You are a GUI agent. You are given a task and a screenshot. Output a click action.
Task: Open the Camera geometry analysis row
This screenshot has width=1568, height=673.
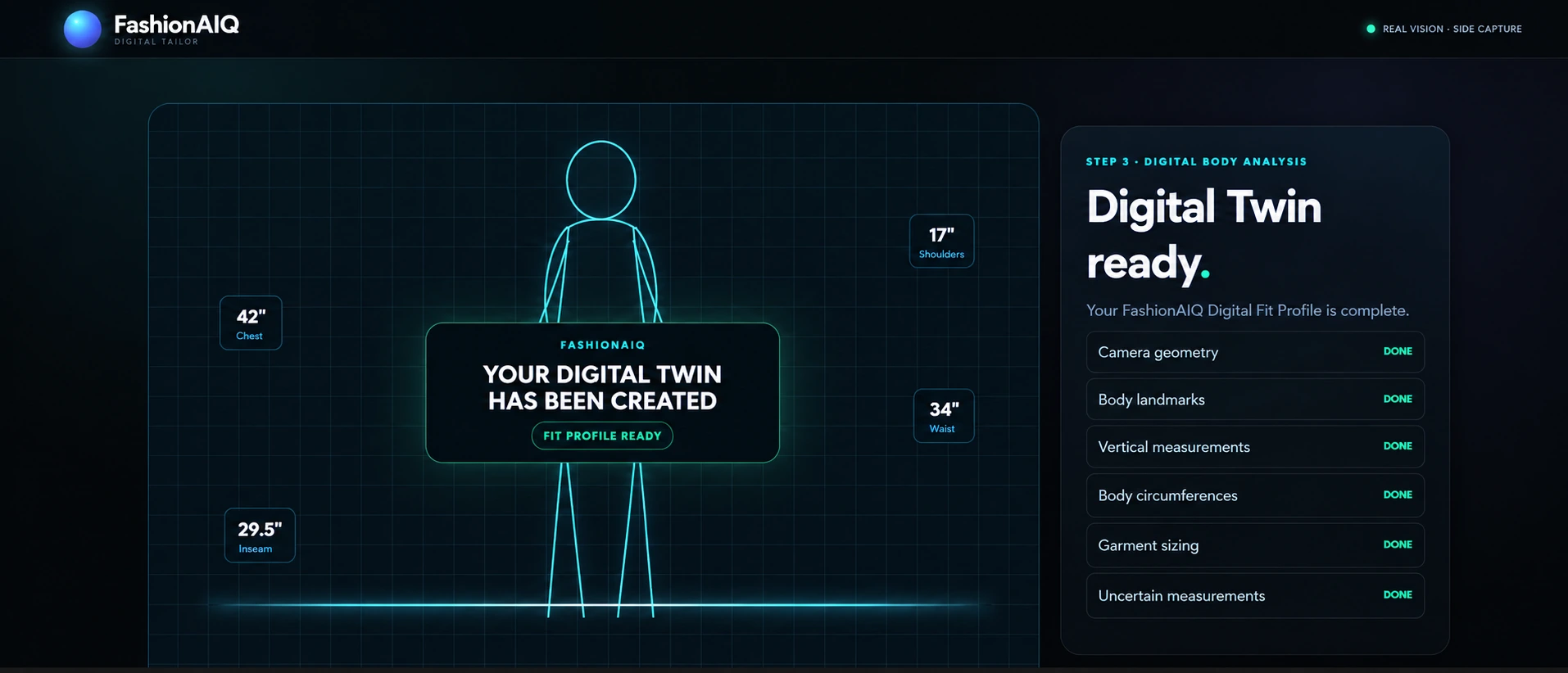tap(1255, 352)
